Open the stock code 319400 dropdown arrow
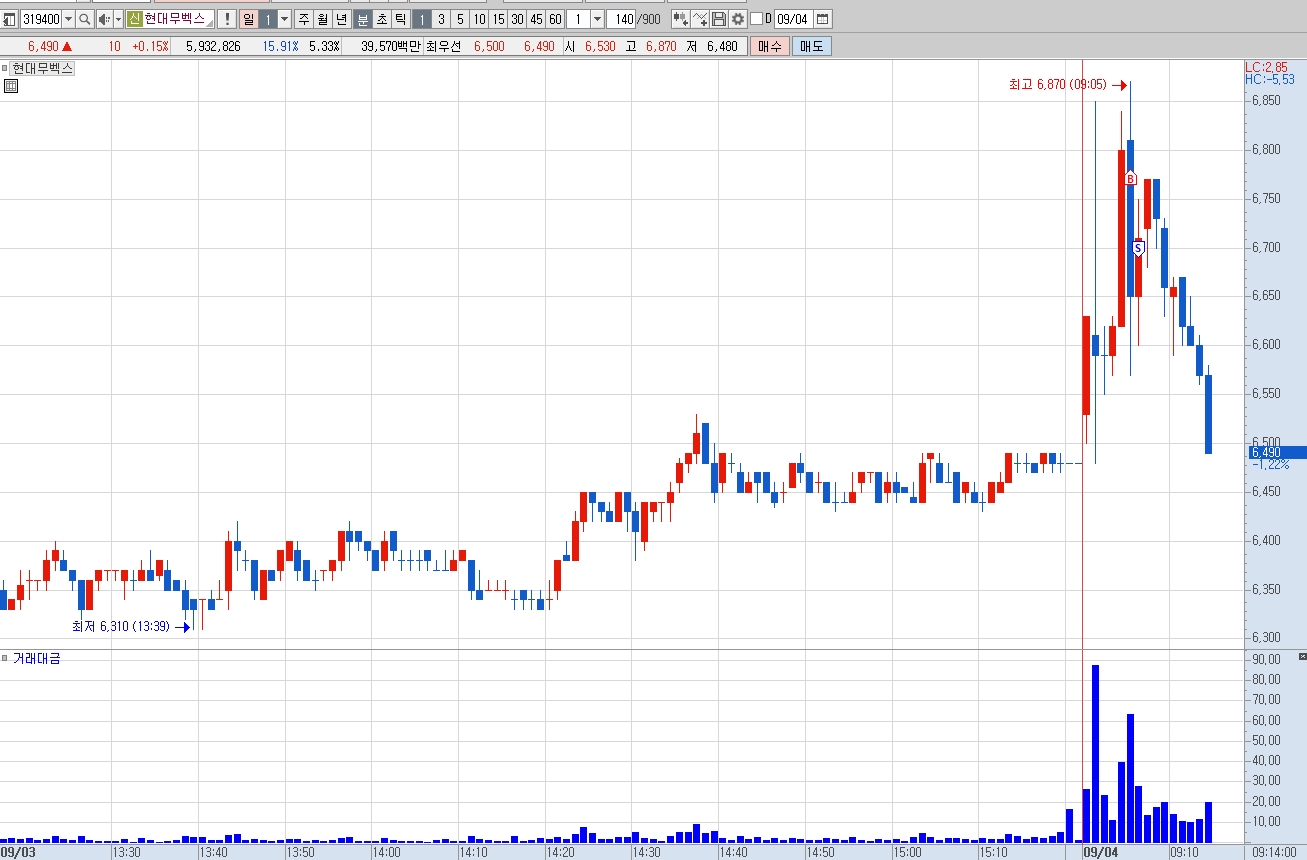The image size is (1307, 860). 68,19
